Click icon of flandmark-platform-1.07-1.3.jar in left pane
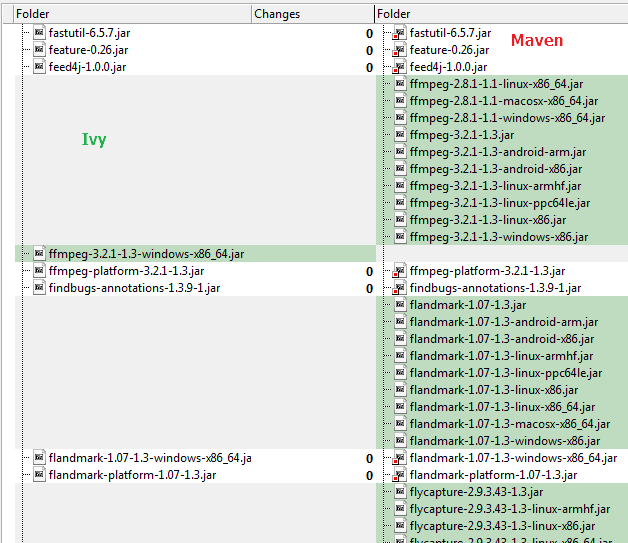The image size is (628, 543). [39, 475]
